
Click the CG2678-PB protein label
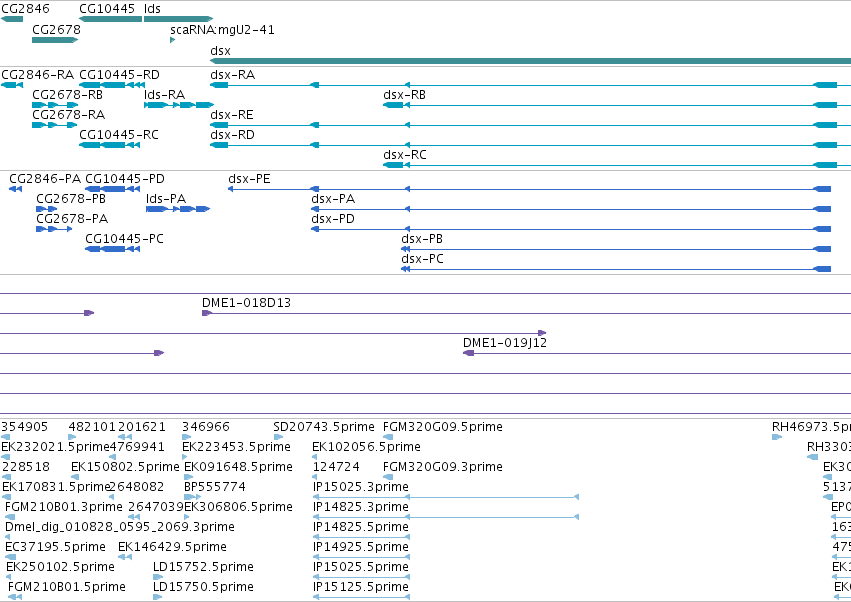[71, 199]
